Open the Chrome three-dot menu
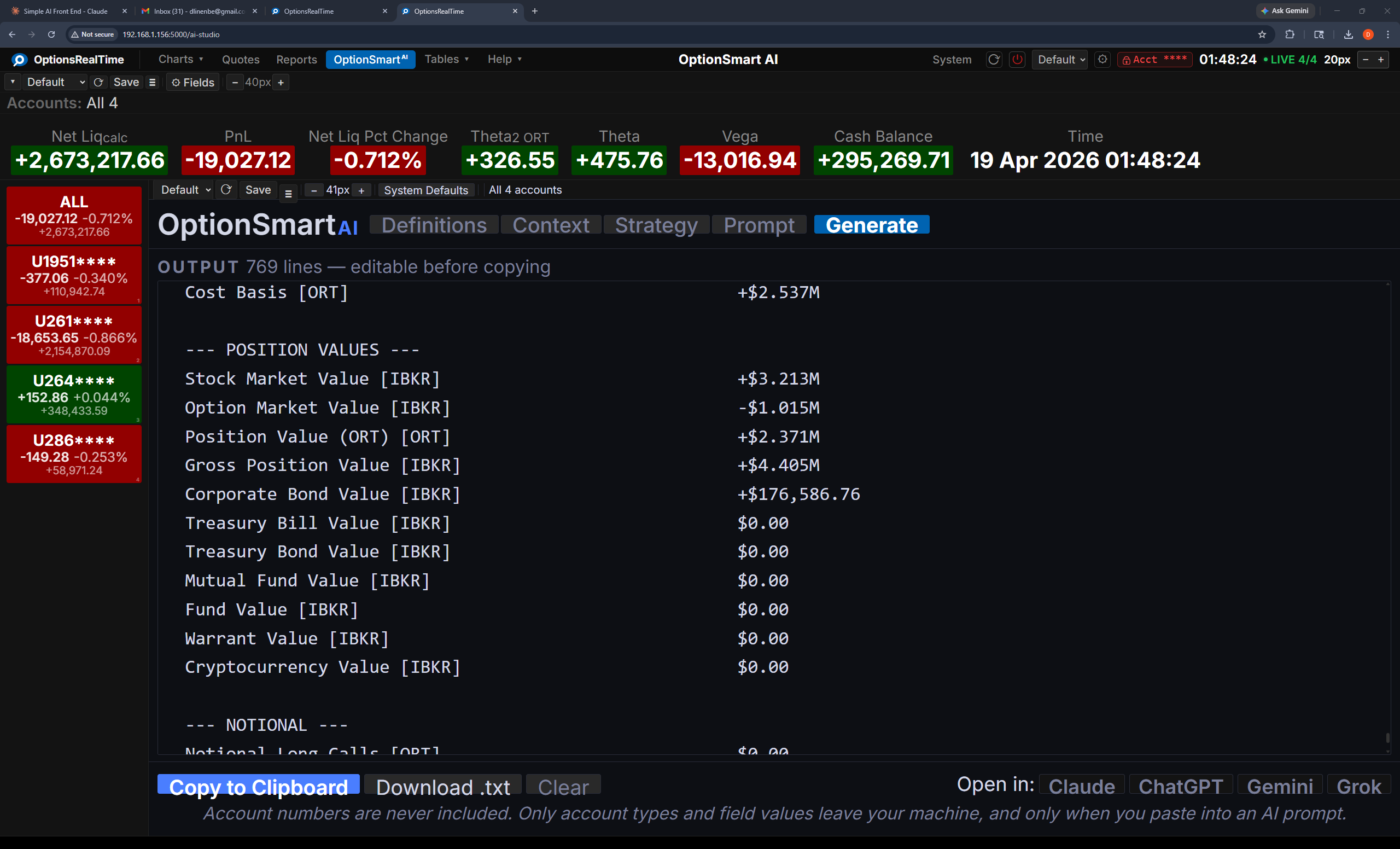This screenshot has width=1400, height=849. (x=1387, y=34)
